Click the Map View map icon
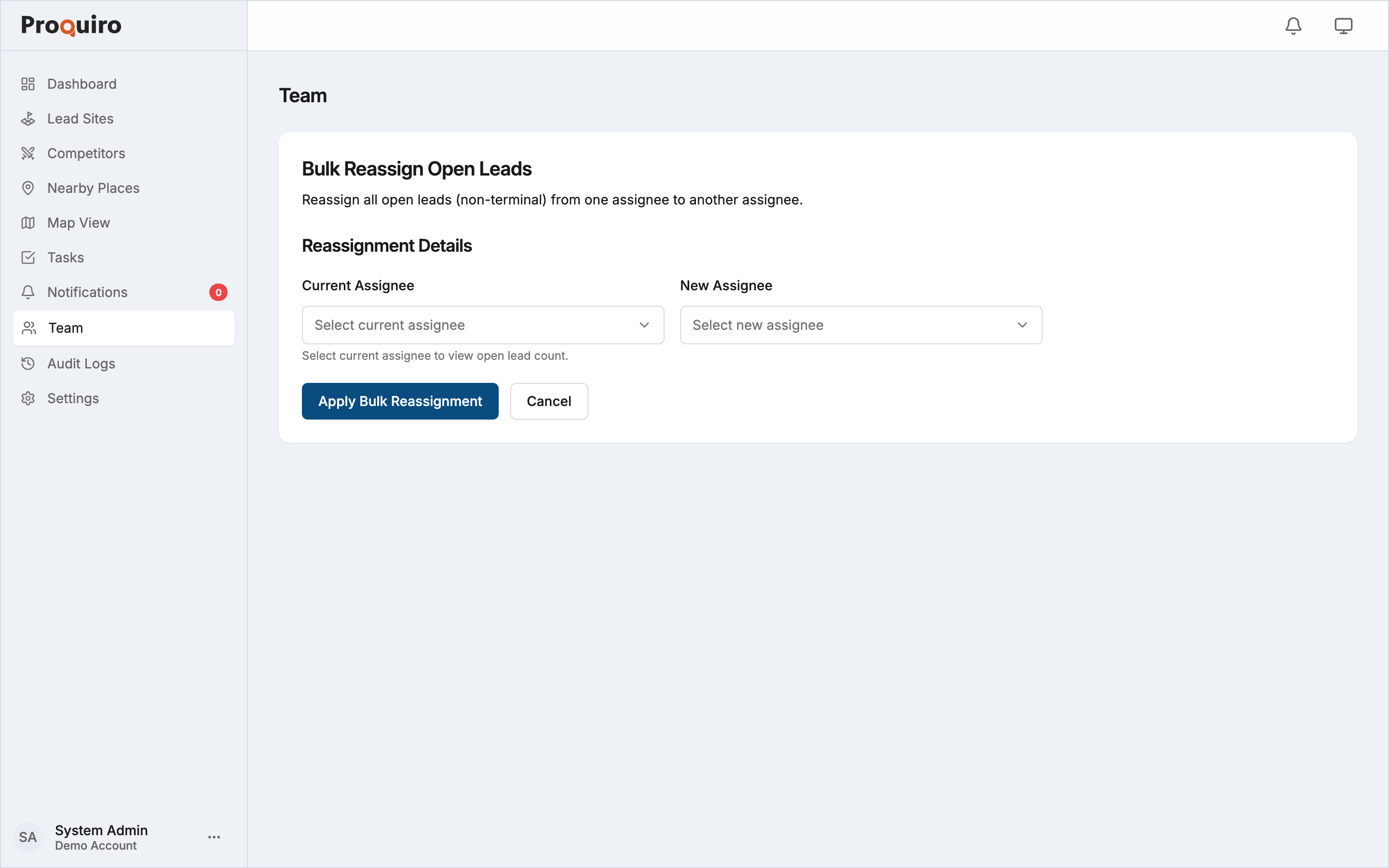This screenshot has width=1389, height=868. point(28,223)
